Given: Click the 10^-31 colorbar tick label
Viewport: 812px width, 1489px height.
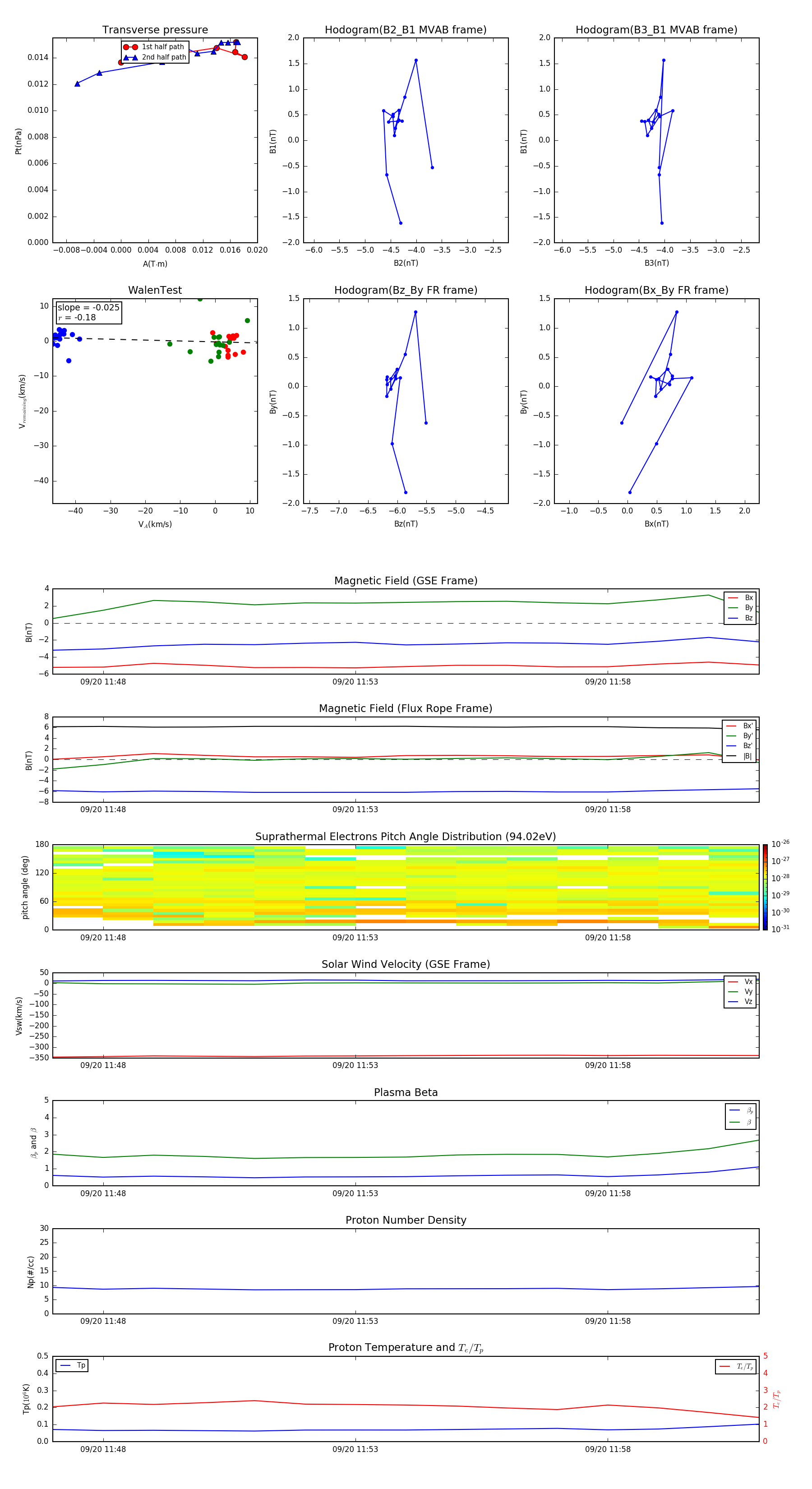Looking at the screenshot, I should tap(780, 929).
